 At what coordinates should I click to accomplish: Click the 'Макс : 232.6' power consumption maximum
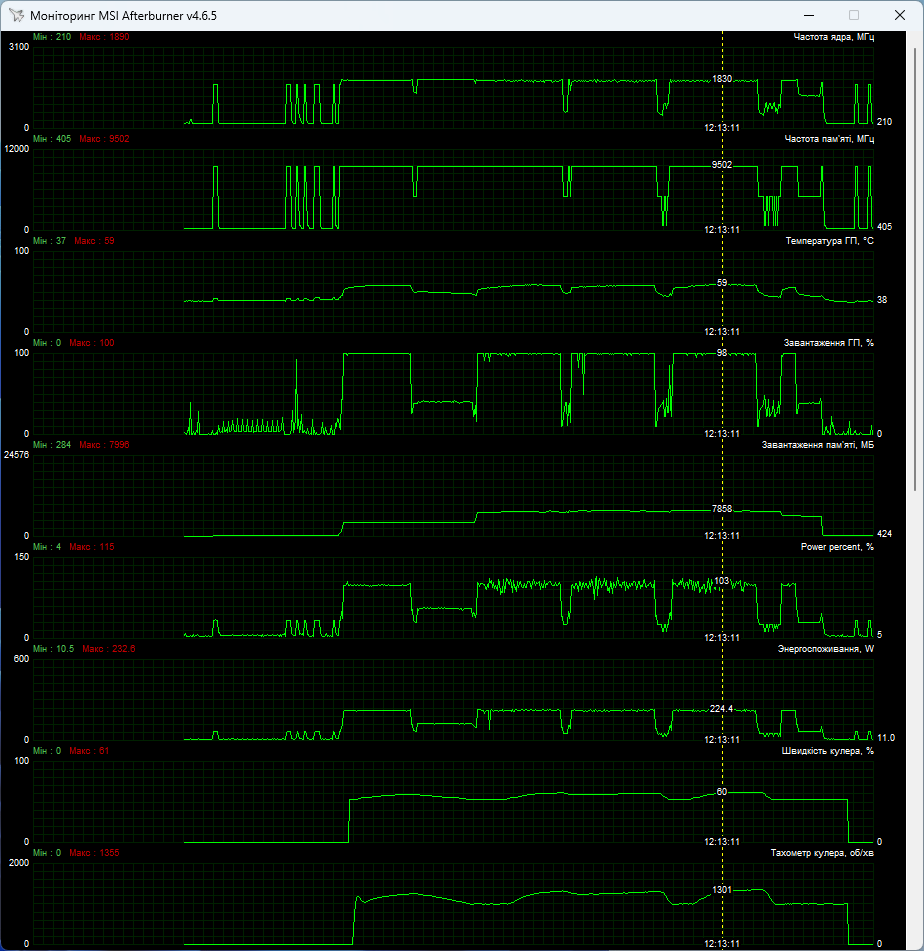coord(109,648)
